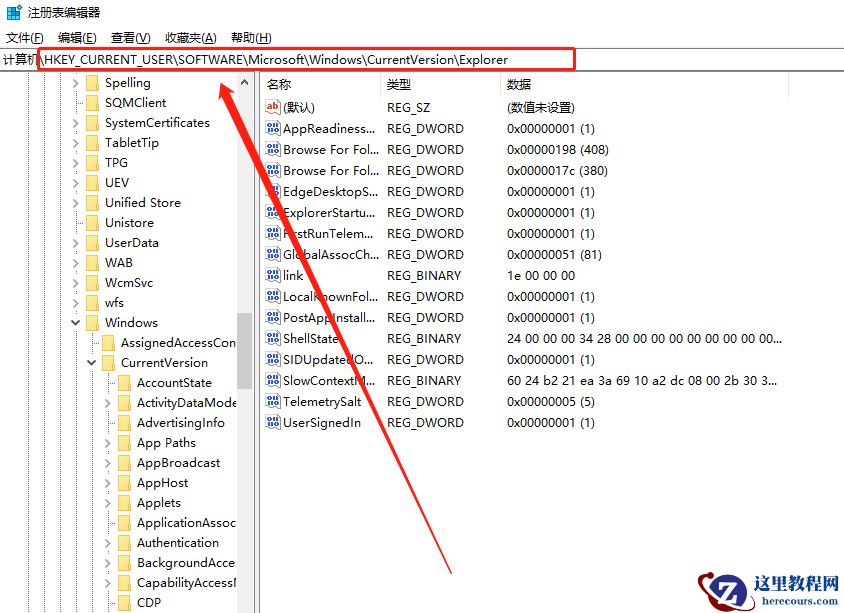Image resolution: width=844 pixels, height=613 pixels.
Task: Click the REG_DWORD icon next to UserSignedIn
Action: click(x=273, y=422)
